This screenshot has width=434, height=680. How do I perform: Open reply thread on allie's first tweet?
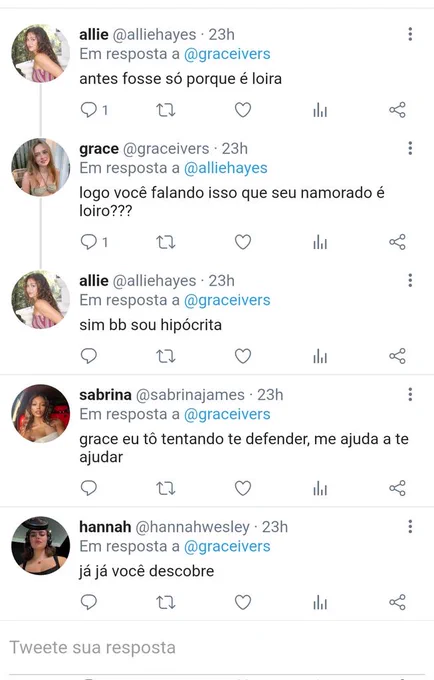tap(94, 110)
